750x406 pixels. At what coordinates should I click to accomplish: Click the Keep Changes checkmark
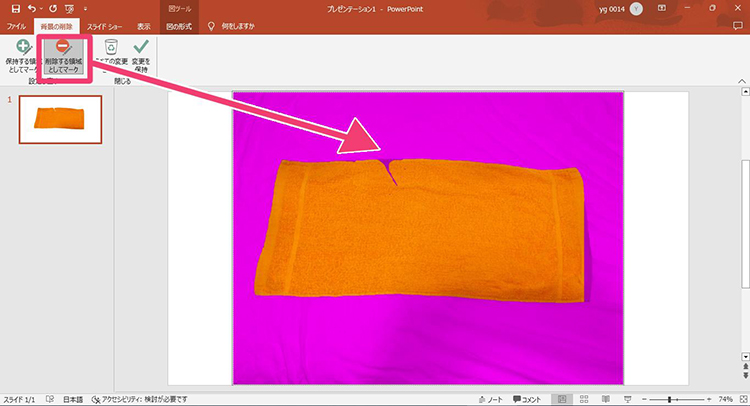point(142,56)
